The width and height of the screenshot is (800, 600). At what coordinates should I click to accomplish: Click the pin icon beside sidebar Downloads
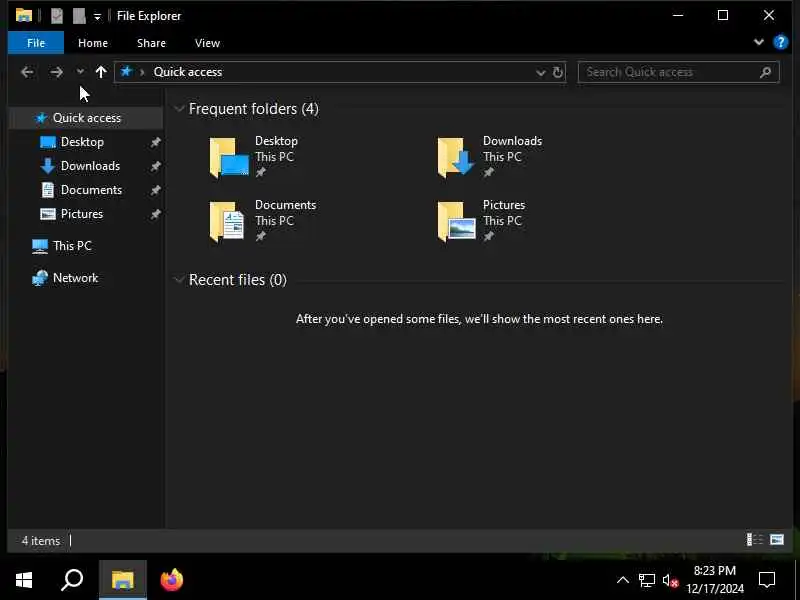[x=156, y=166]
